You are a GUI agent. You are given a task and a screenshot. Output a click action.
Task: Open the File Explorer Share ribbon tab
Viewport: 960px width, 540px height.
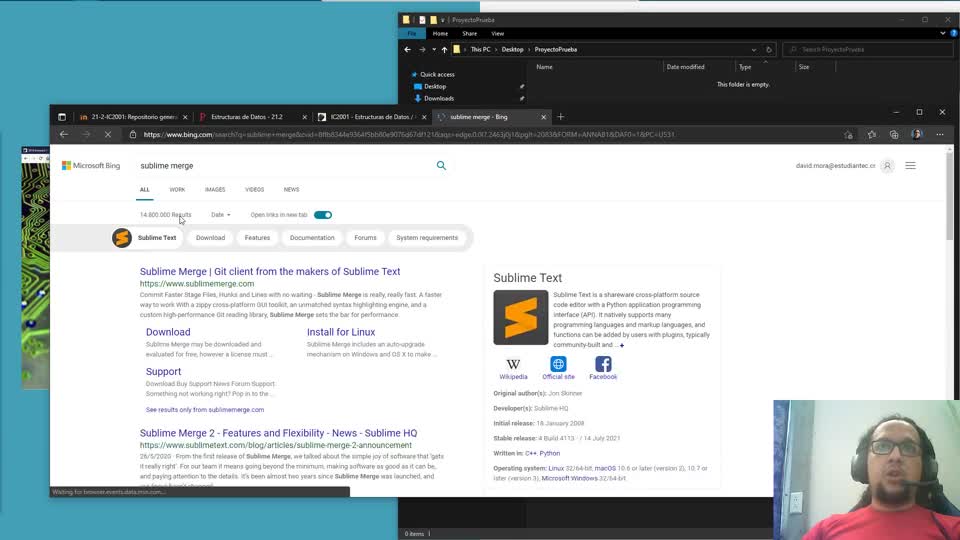(x=469, y=34)
